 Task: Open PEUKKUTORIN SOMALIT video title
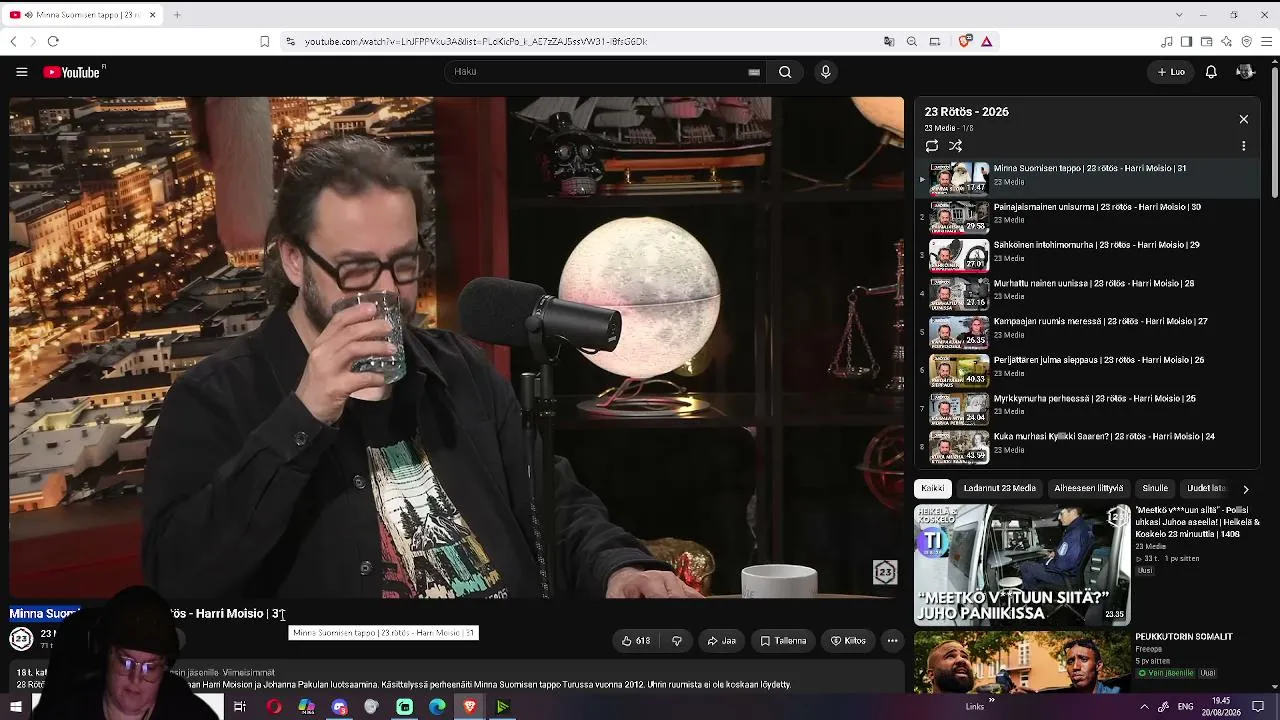click(x=1184, y=637)
